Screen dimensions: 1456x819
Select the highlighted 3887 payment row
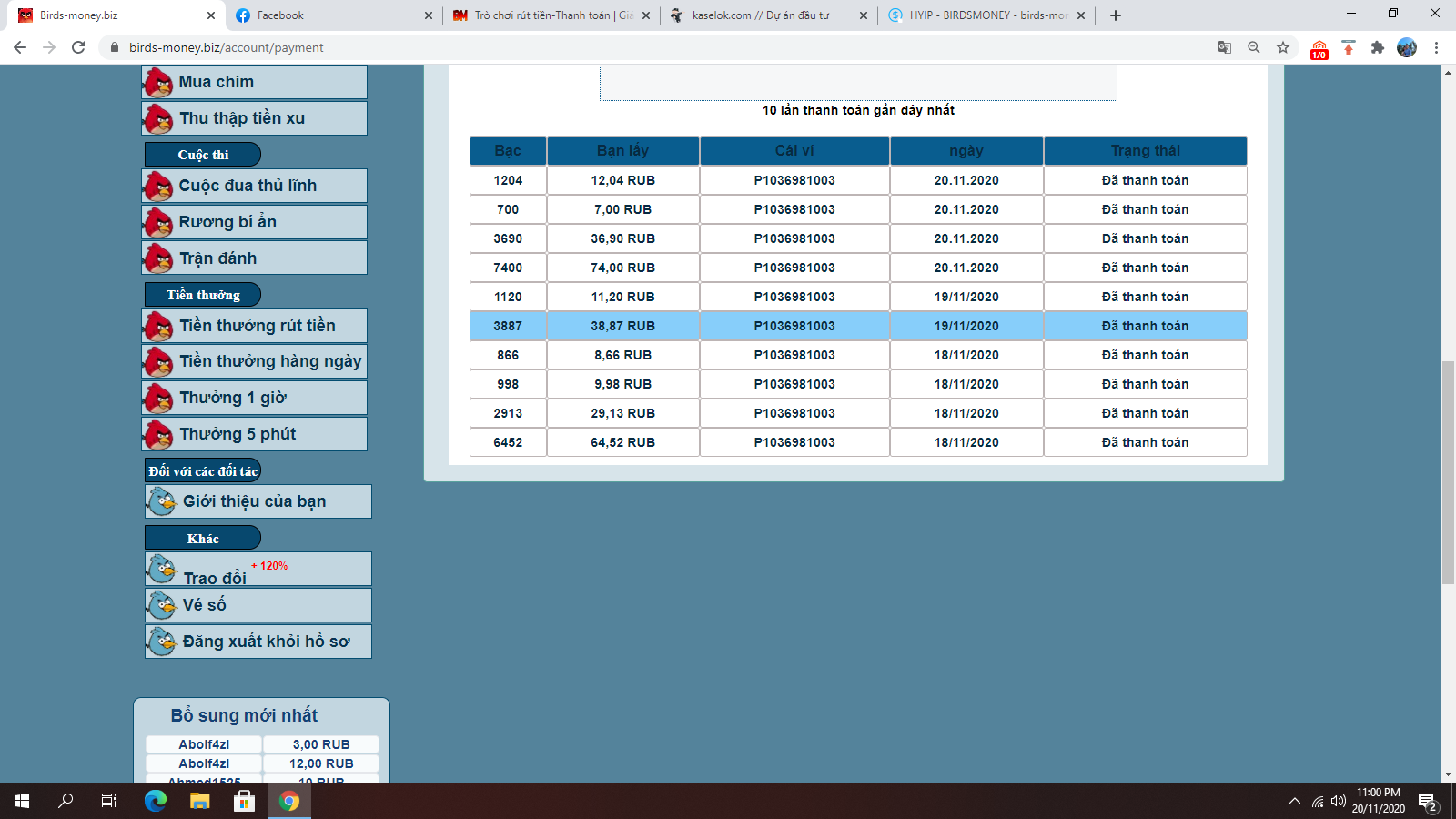coord(858,326)
